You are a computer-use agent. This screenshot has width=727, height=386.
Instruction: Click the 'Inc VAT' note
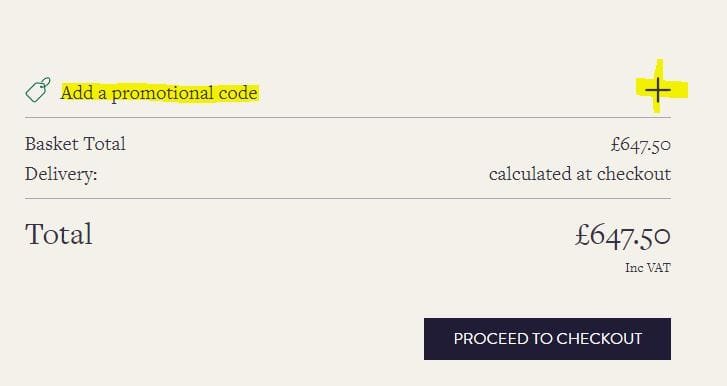click(648, 268)
